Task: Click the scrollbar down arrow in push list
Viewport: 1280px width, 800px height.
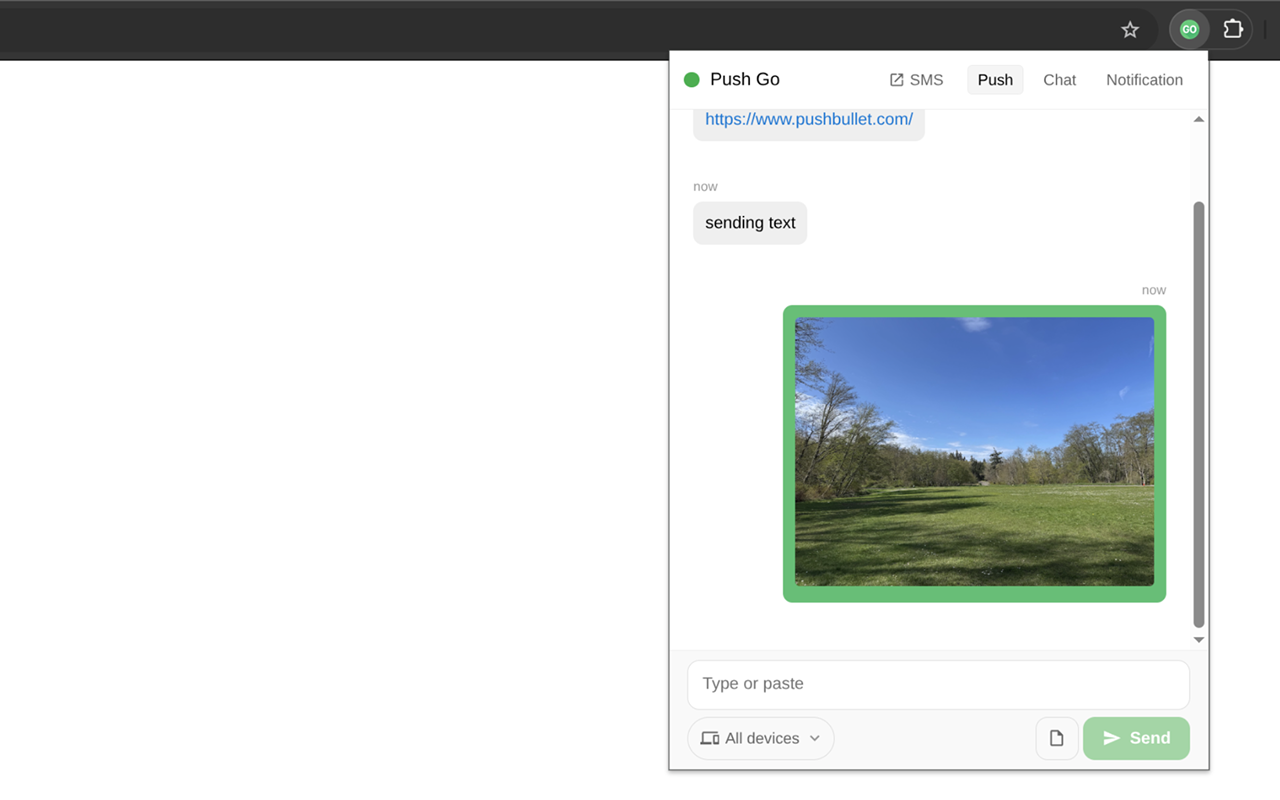Action: click(x=1198, y=640)
